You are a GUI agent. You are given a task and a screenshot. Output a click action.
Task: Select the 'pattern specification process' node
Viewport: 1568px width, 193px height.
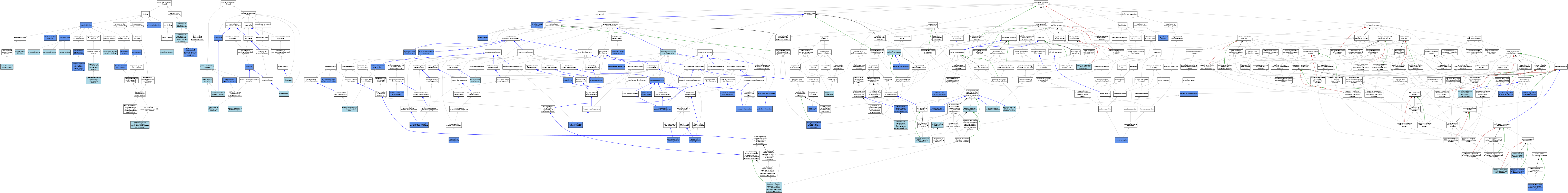click(x=426, y=52)
